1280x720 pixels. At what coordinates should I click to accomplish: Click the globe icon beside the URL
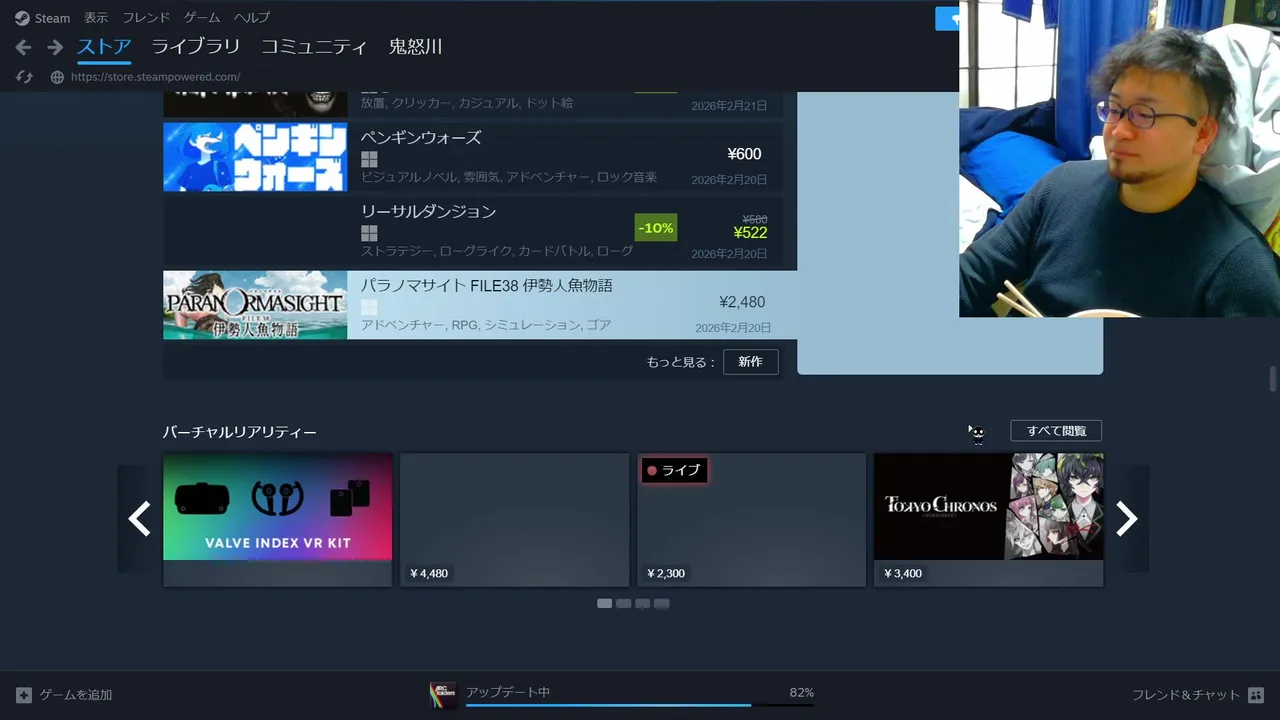57,77
